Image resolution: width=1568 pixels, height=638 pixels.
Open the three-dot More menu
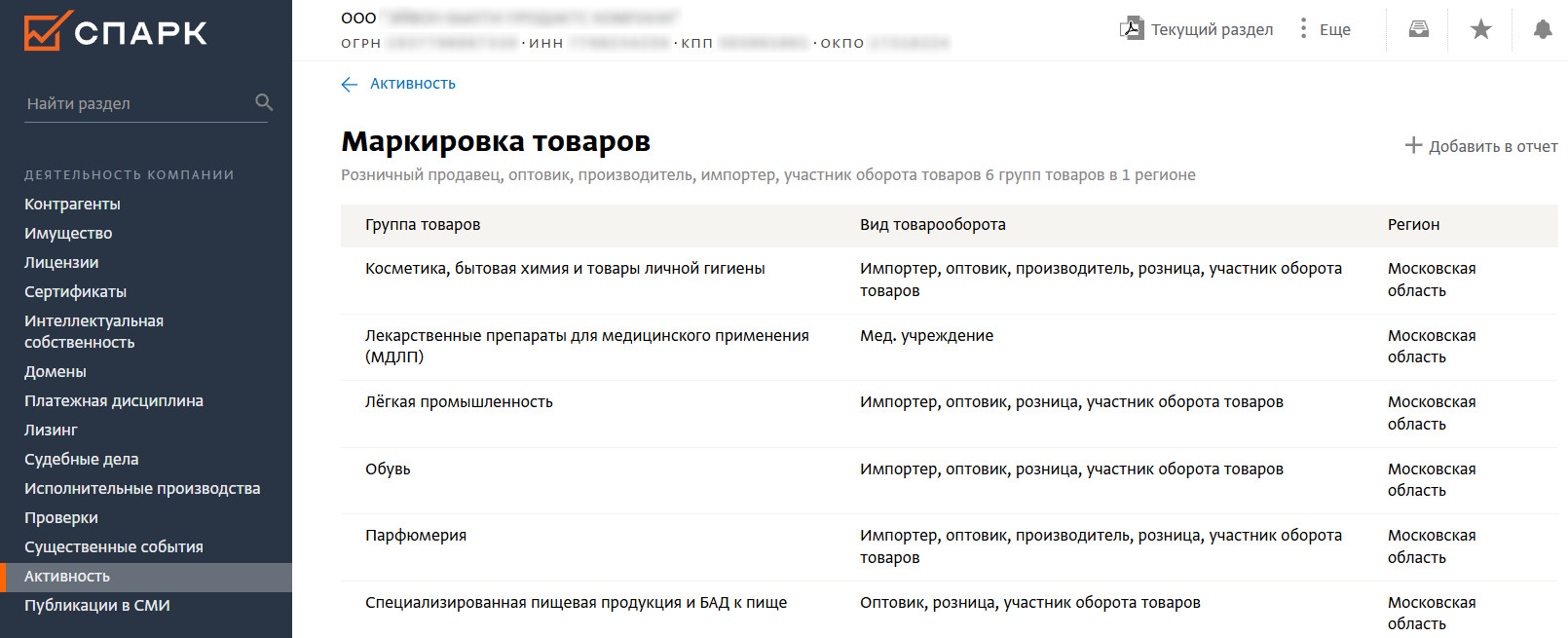(x=1303, y=29)
